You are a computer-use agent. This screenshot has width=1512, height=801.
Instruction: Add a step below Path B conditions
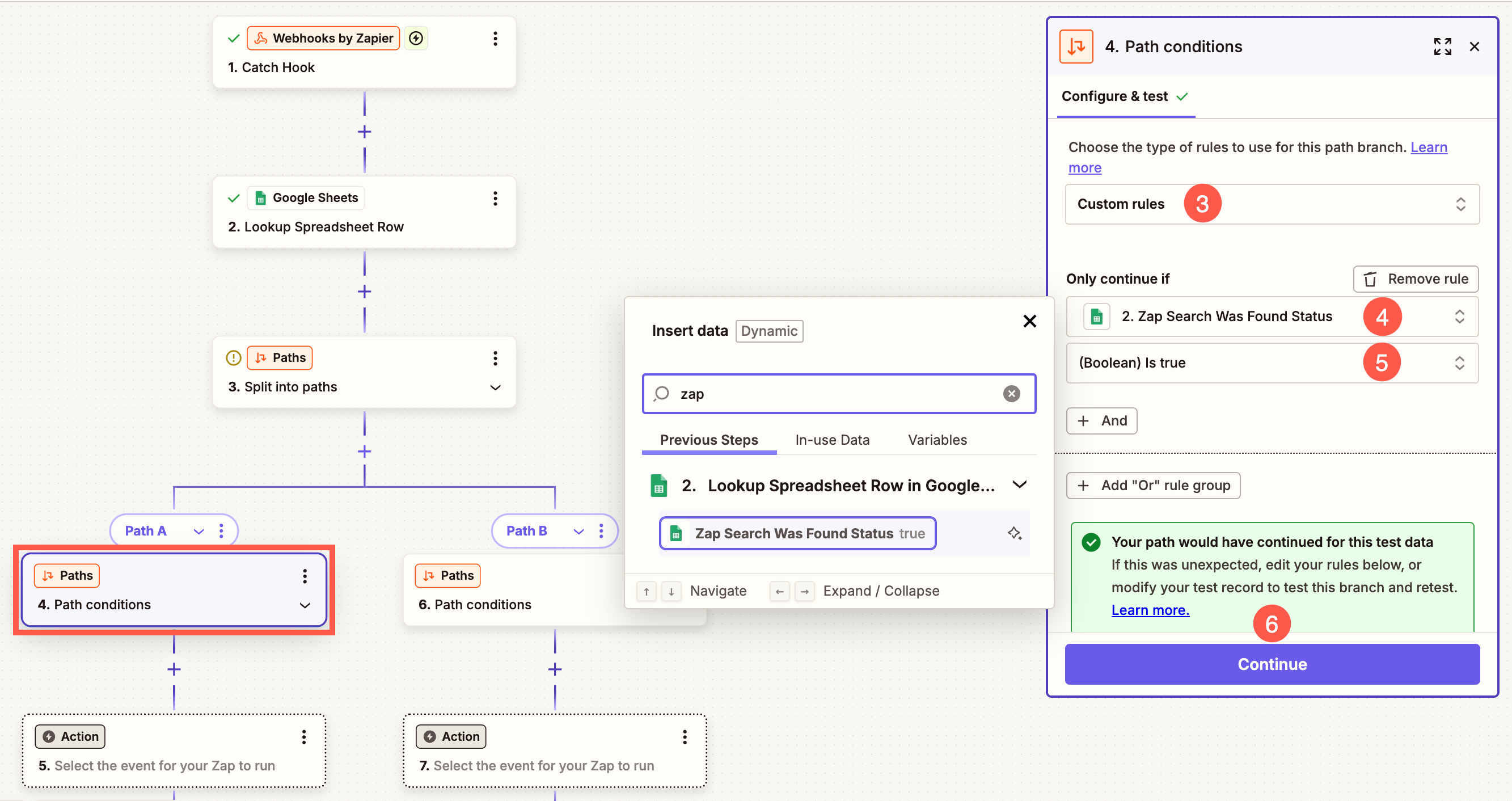point(555,669)
